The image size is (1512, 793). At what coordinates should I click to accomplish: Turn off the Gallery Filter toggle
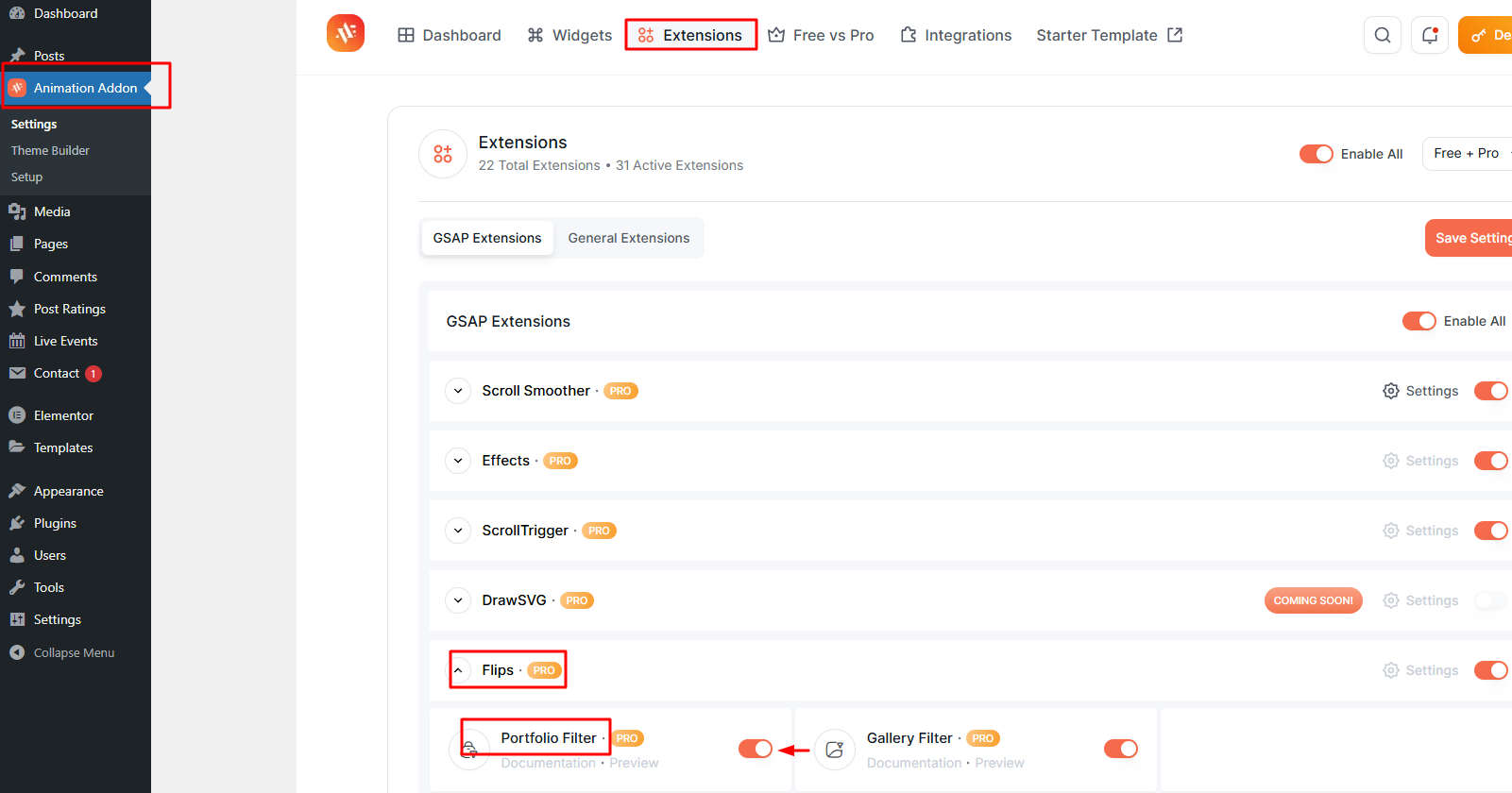1121,749
